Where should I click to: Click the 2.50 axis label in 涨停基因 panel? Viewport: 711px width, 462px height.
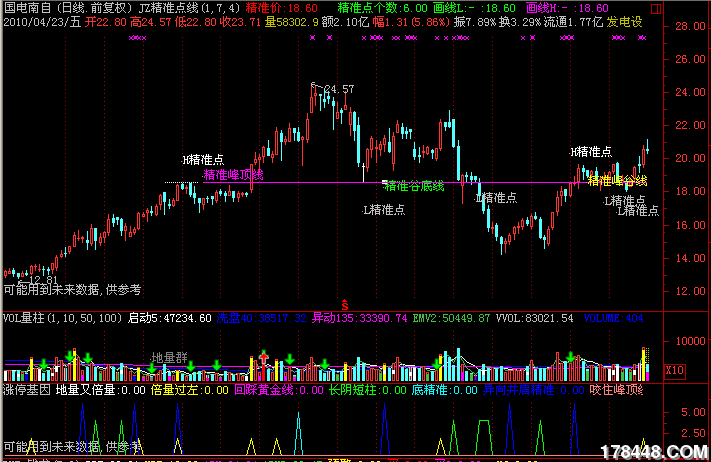693,433
